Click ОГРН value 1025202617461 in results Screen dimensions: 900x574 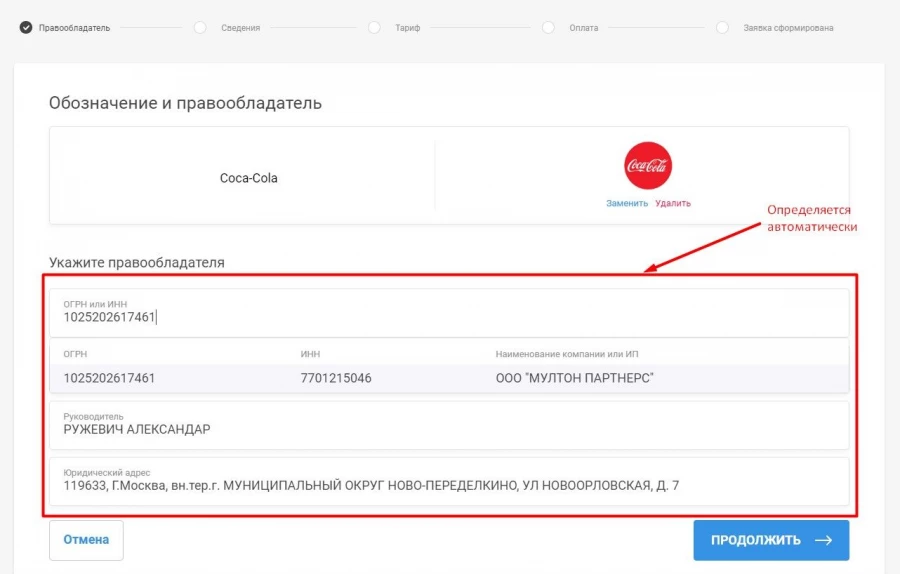109,378
